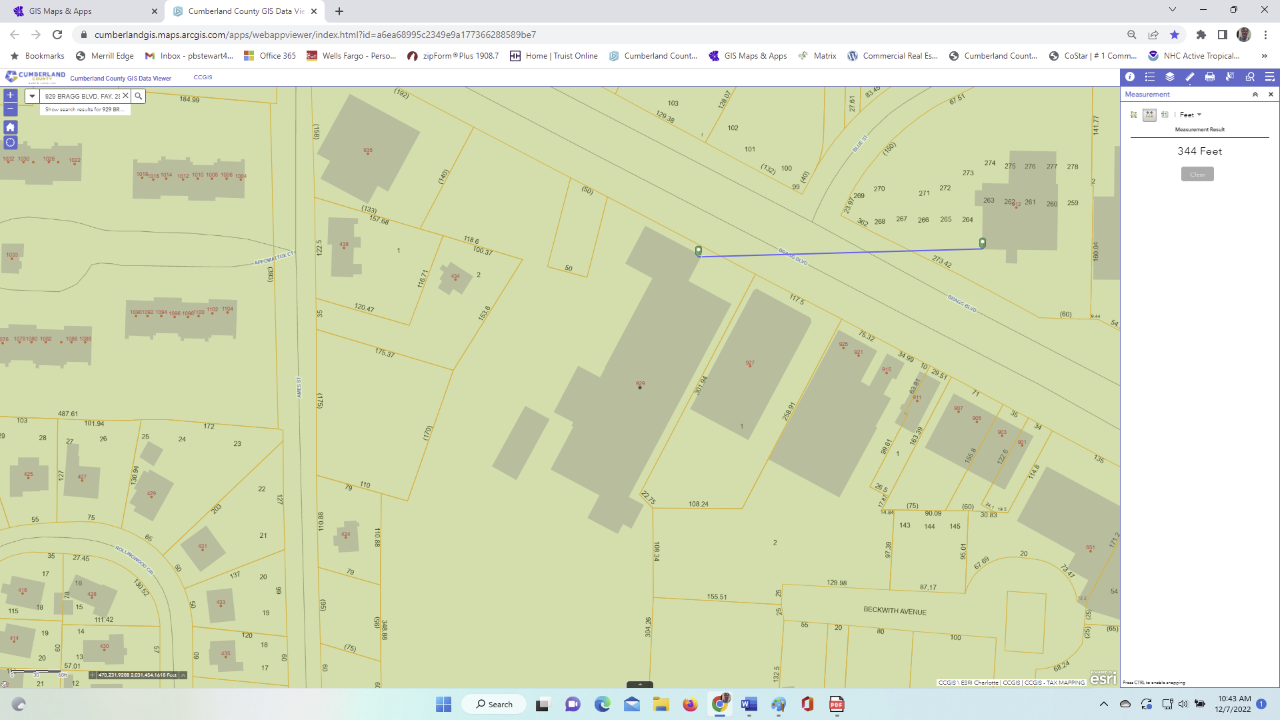Return map to default home extent

[x=10, y=127]
